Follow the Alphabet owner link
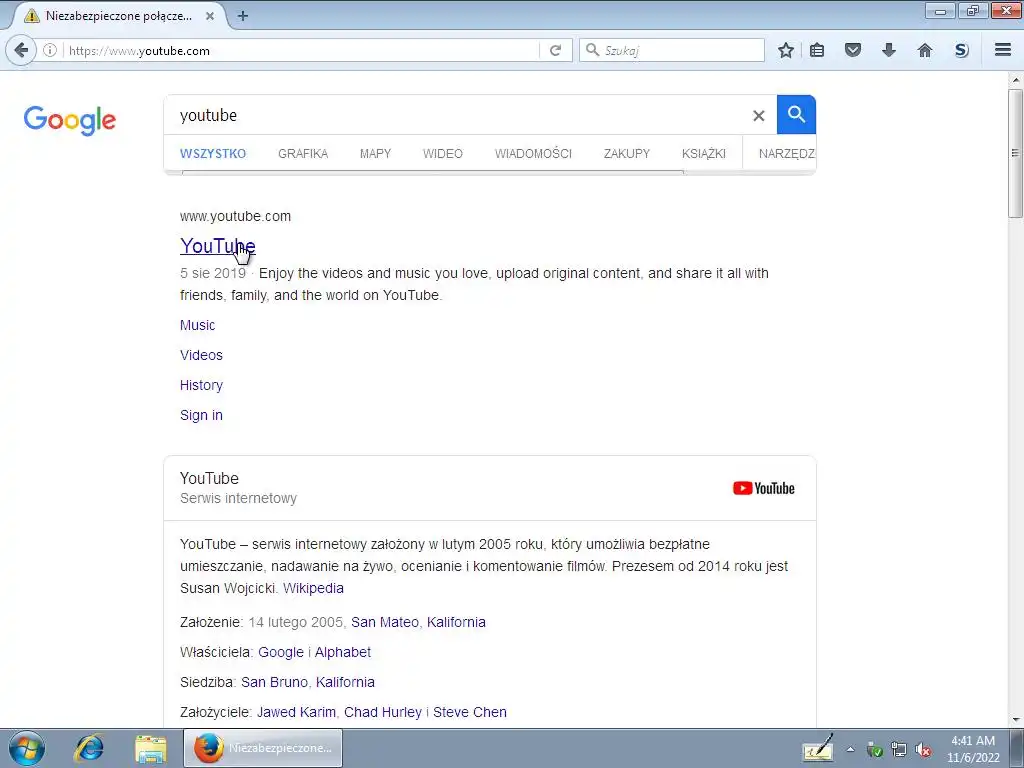Viewport: 1024px width, 768px height. (343, 652)
